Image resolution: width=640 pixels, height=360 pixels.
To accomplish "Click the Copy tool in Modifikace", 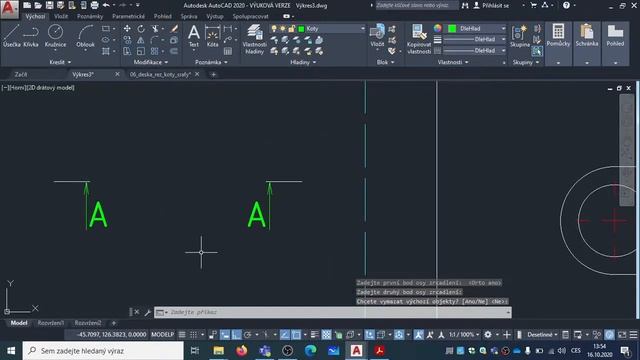I will click(127, 40).
